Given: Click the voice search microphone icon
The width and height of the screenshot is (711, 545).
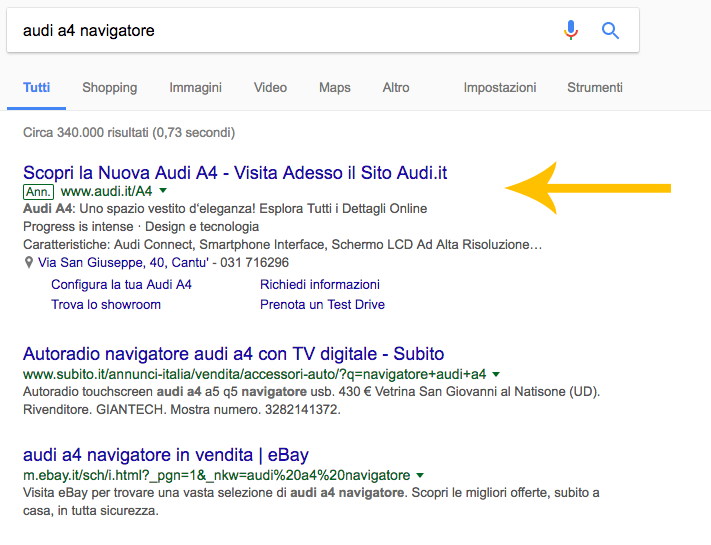Looking at the screenshot, I should [571, 30].
